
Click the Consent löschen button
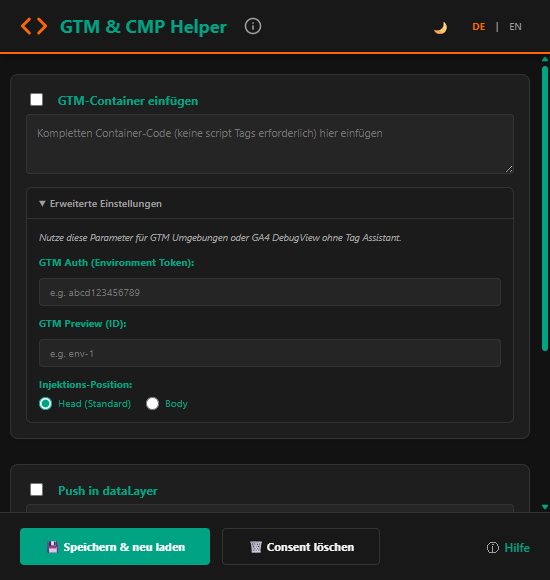(301, 547)
